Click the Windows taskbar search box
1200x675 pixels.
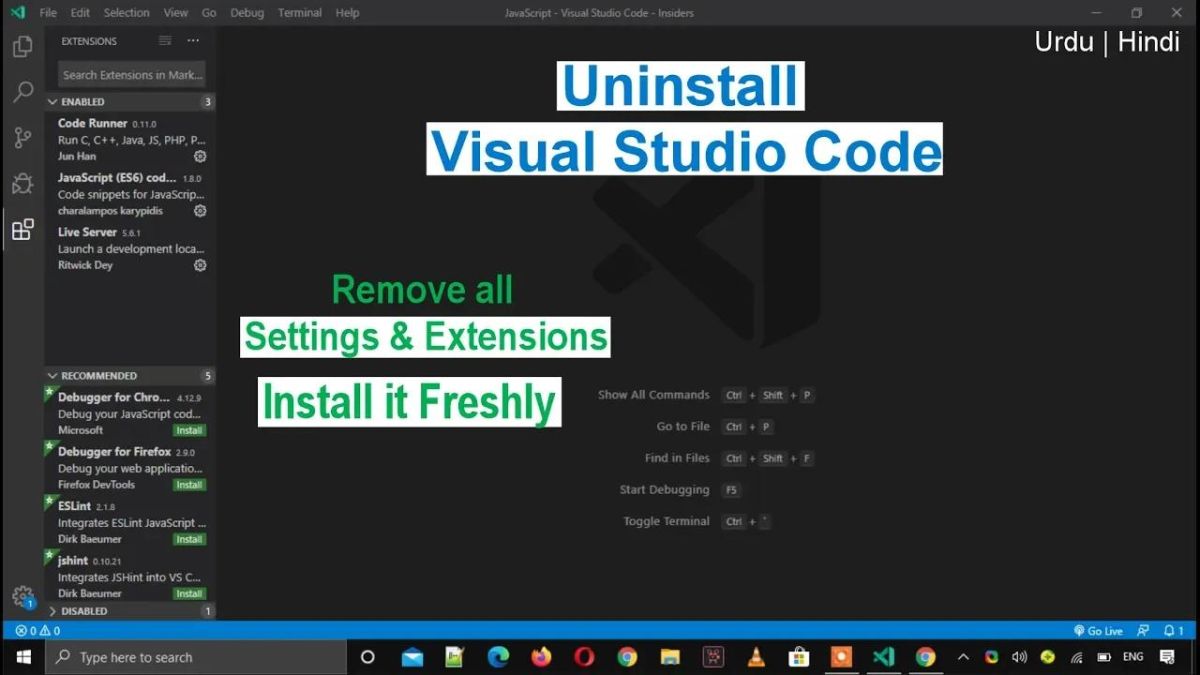(x=196, y=657)
